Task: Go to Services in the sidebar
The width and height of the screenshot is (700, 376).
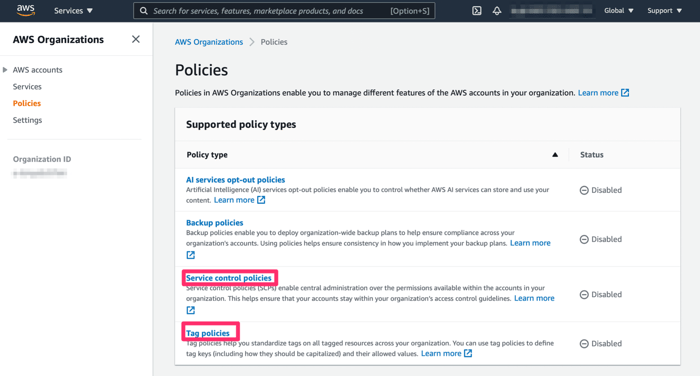Action: pyautogui.click(x=27, y=87)
